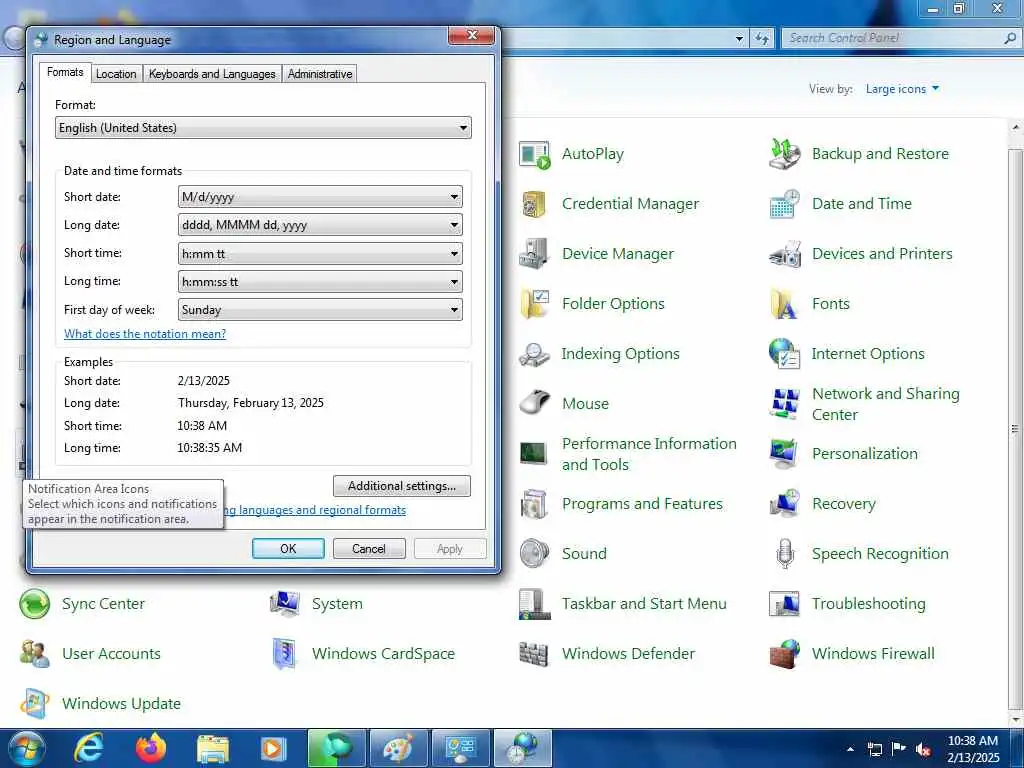The height and width of the screenshot is (768, 1024).
Task: Open the System icon
Action: point(285,604)
